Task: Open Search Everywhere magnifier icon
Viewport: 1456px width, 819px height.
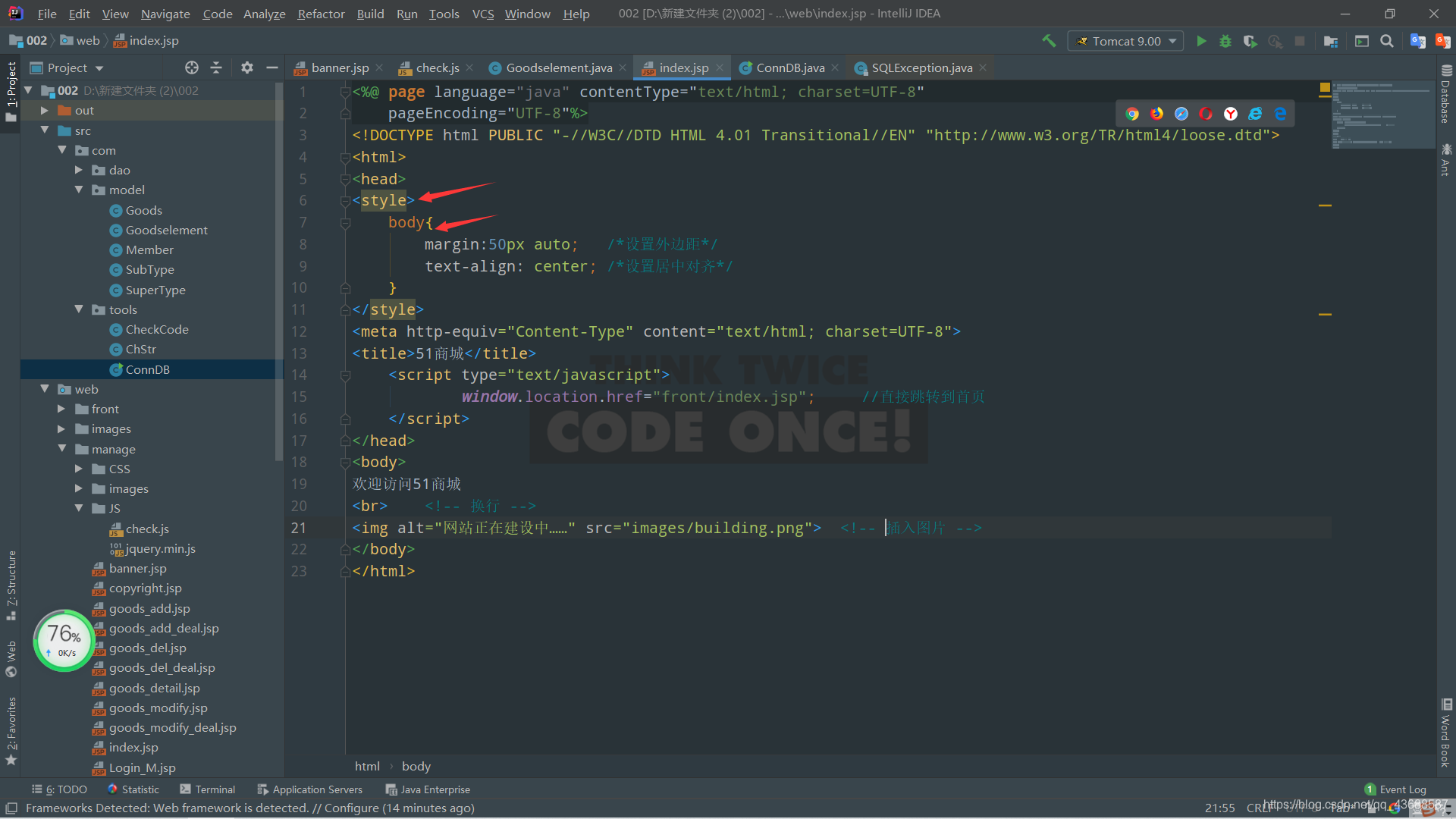Action: point(1387,41)
